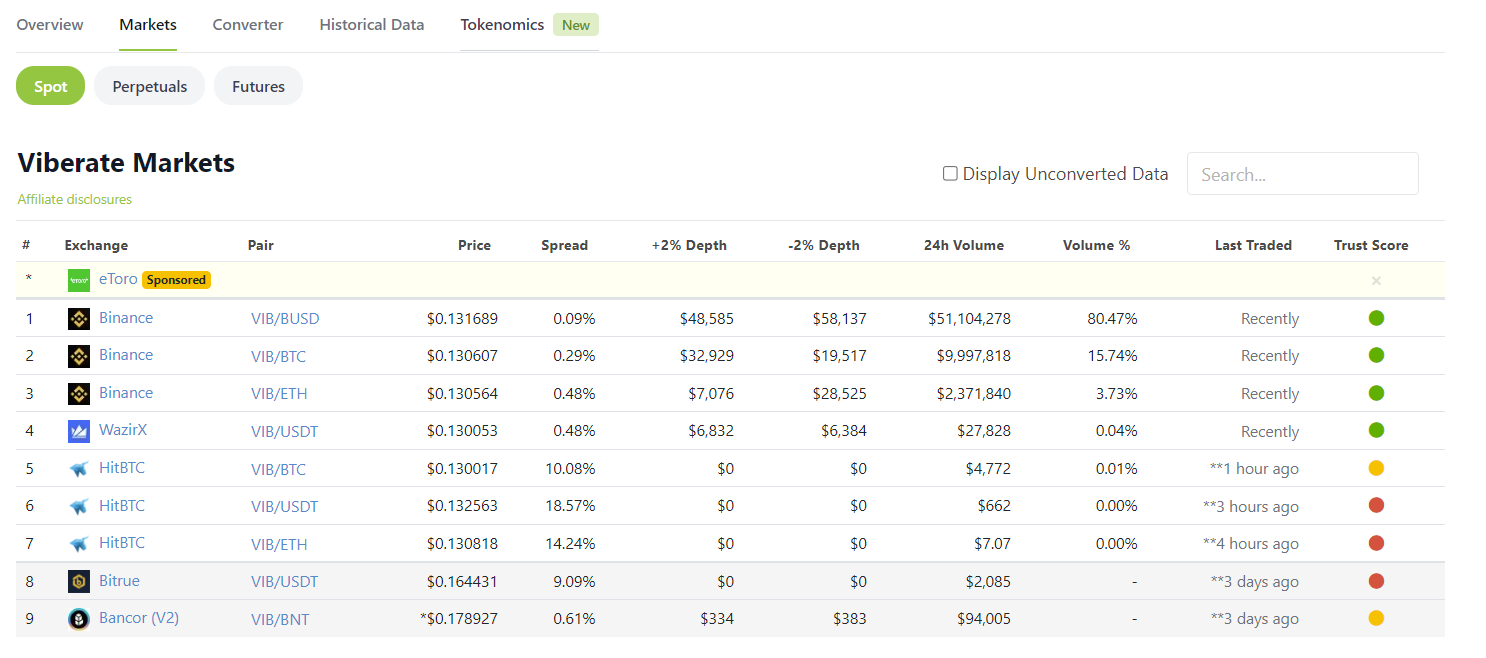
Task: Open the Affiliate disclosures link
Action: pos(75,199)
